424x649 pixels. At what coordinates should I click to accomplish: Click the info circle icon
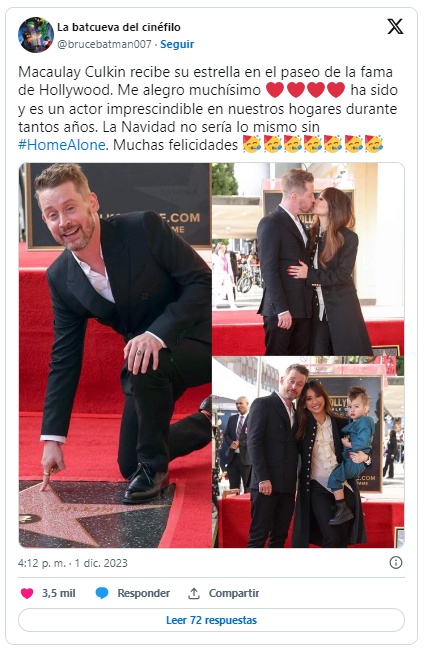pyautogui.click(x=396, y=562)
